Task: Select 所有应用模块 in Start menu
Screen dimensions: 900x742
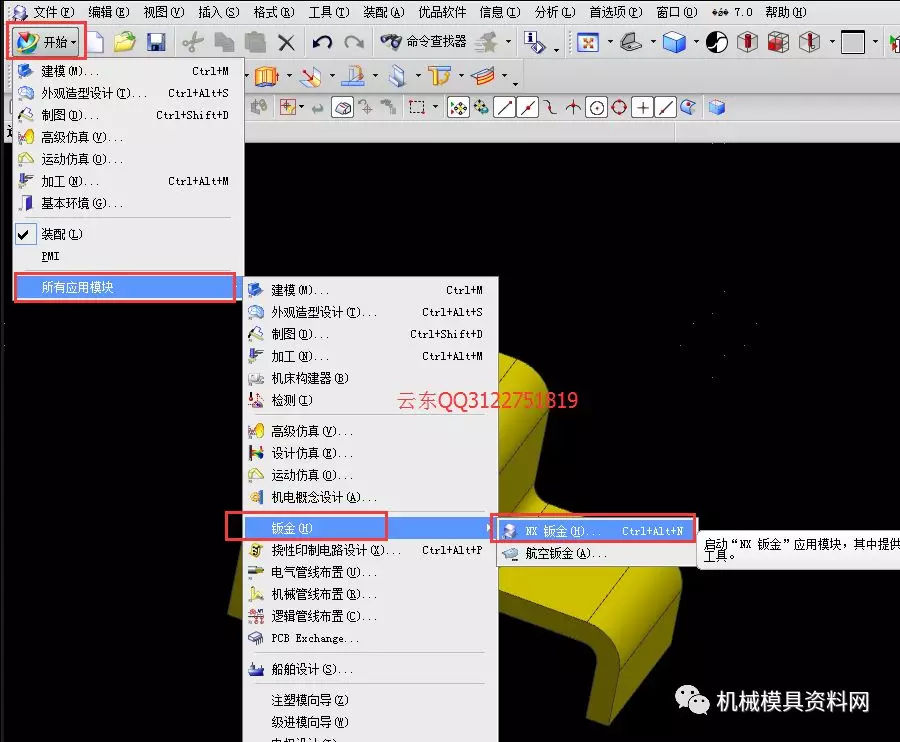Action: tap(124, 287)
